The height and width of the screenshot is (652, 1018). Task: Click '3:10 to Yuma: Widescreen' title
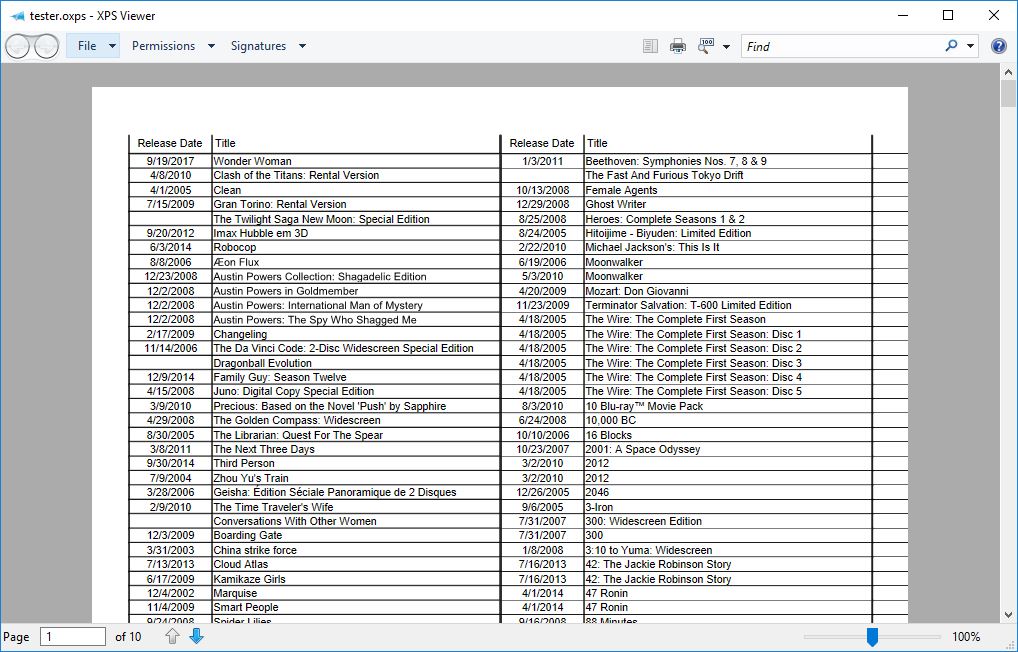pyautogui.click(x=649, y=550)
